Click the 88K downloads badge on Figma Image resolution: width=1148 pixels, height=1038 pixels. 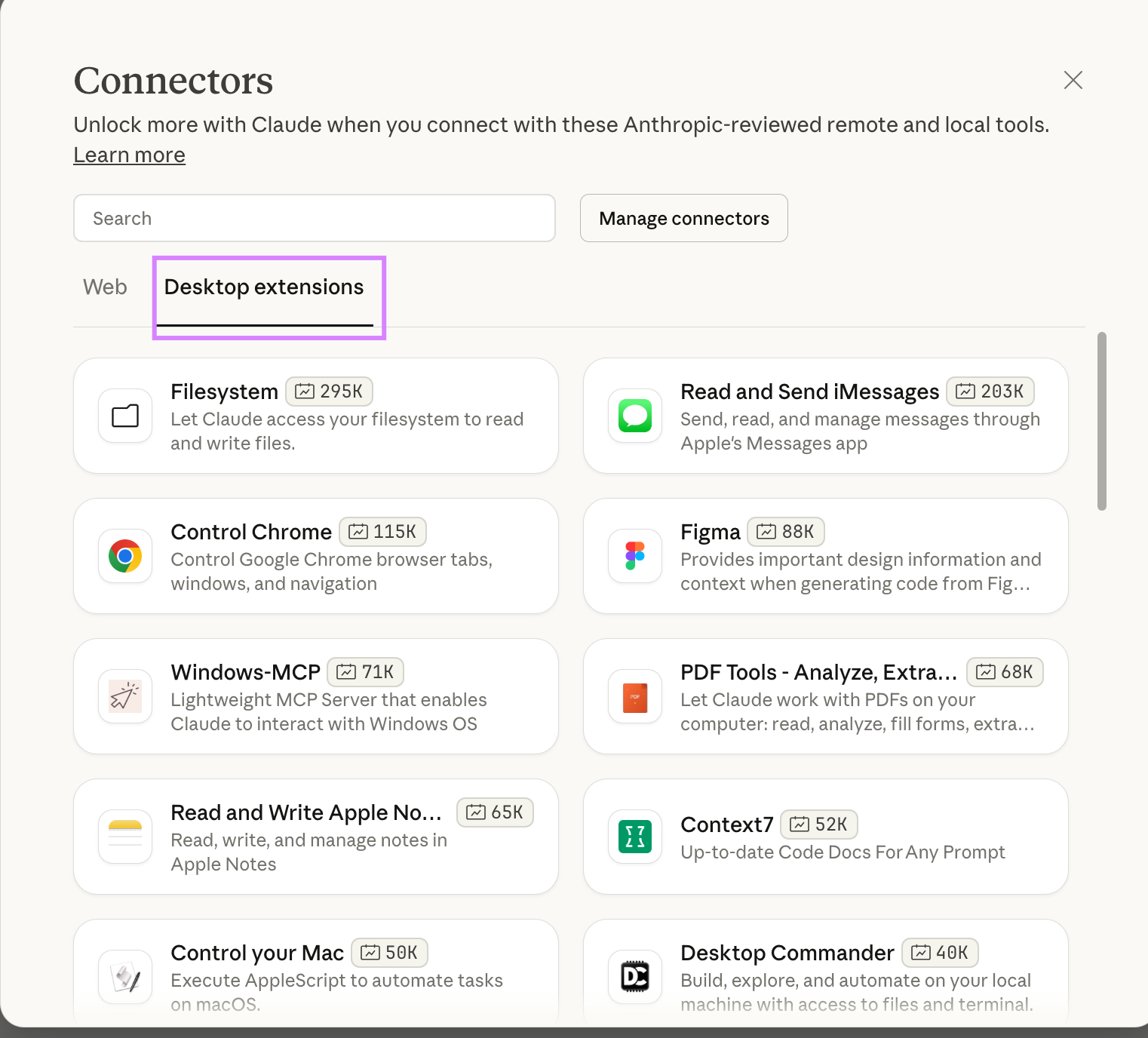click(x=786, y=532)
